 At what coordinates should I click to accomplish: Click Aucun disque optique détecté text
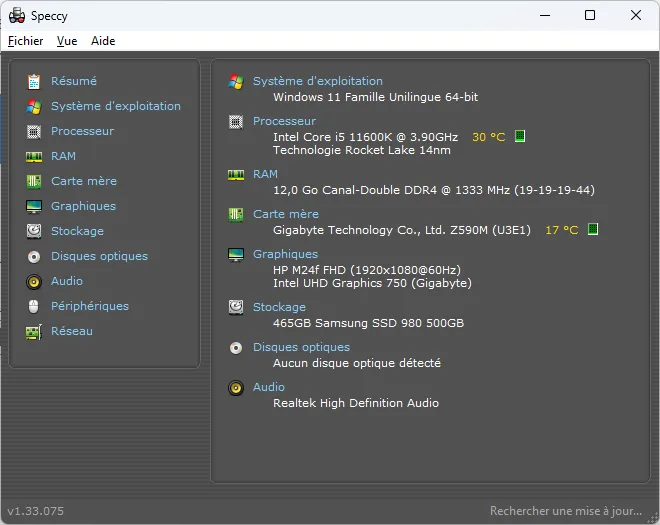(357, 363)
